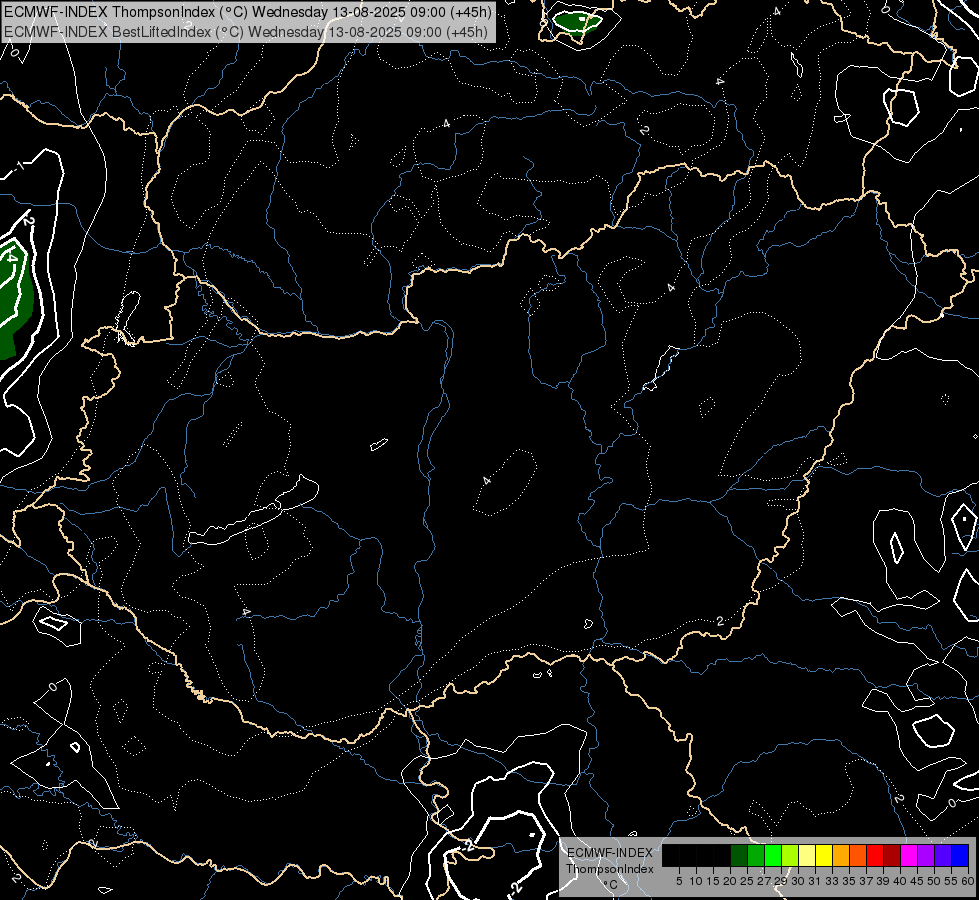Screen dimensions: 979x900
Task: Pick the pale yellow 30-31 legend swatch
Action: click(807, 855)
